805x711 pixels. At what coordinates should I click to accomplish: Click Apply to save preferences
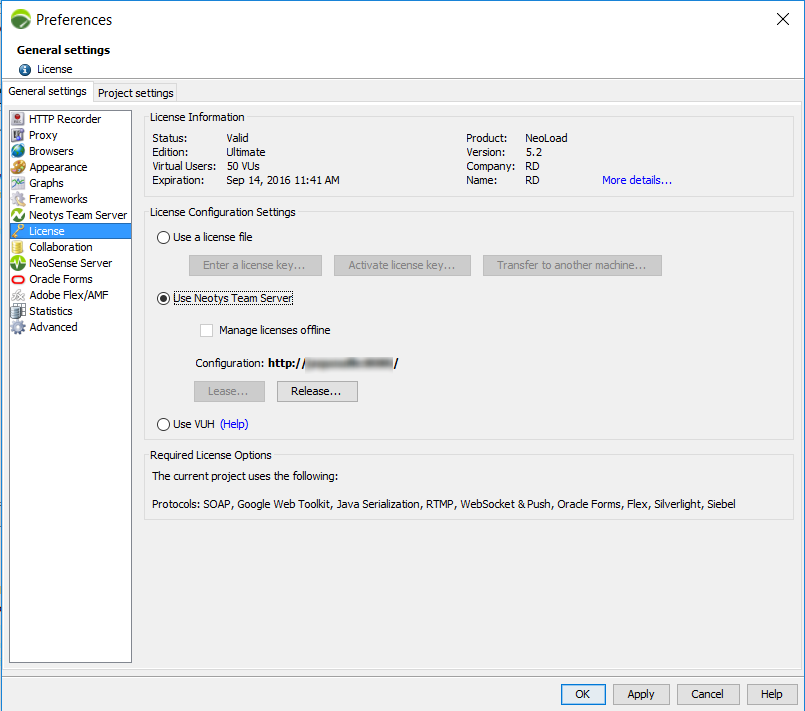pyautogui.click(x=640, y=694)
